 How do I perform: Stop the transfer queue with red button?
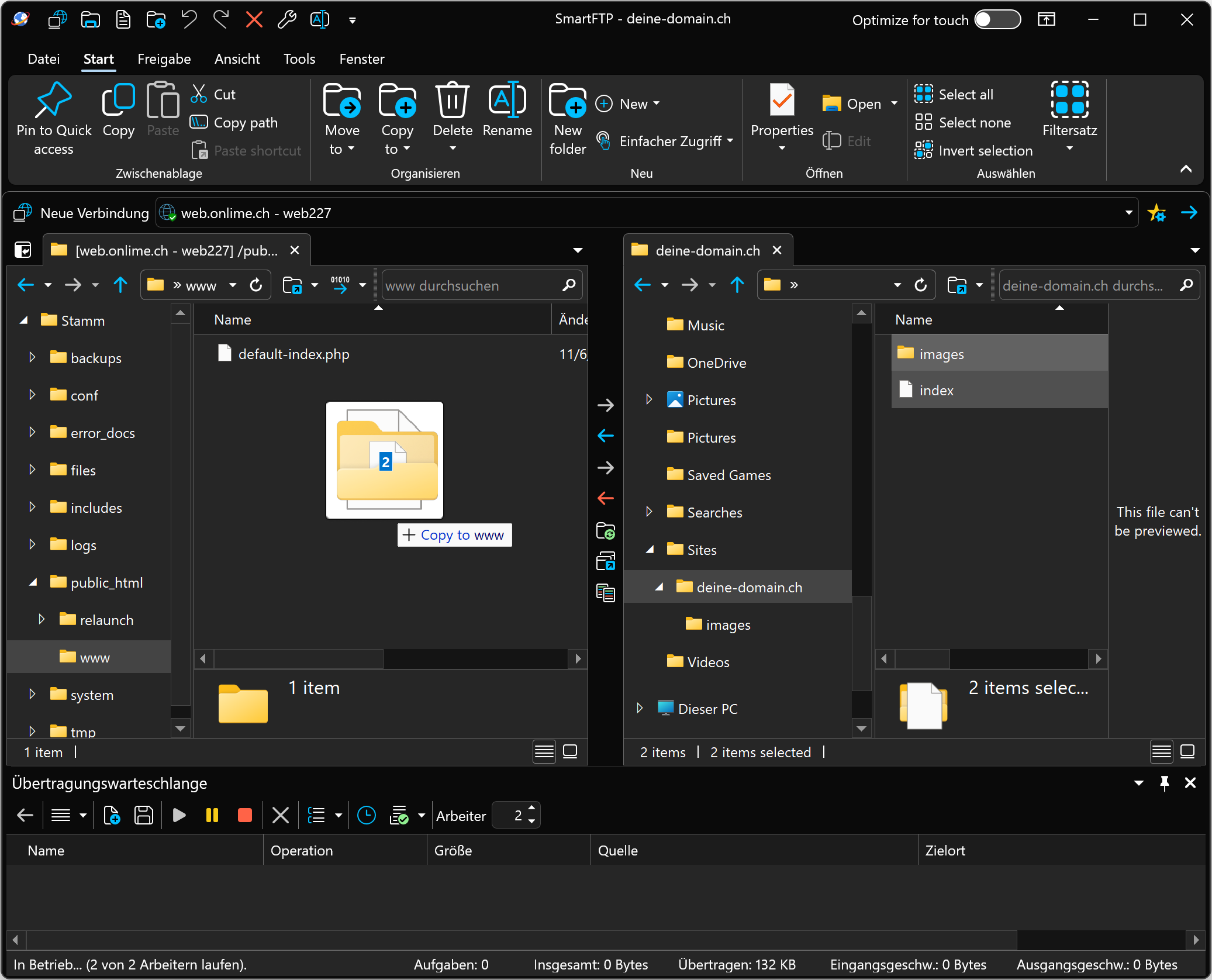pyautogui.click(x=245, y=815)
